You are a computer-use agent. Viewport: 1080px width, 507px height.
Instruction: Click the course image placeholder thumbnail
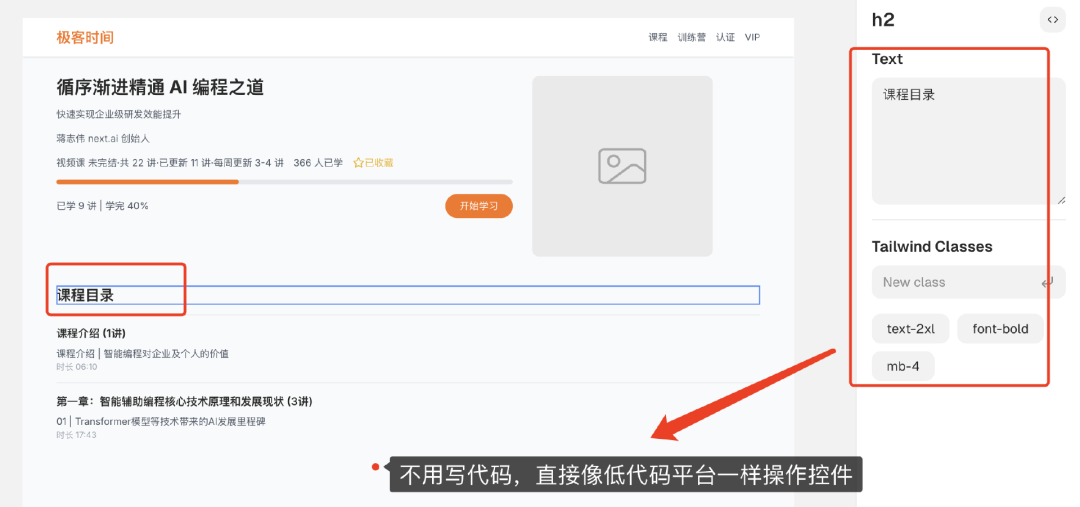(x=622, y=166)
